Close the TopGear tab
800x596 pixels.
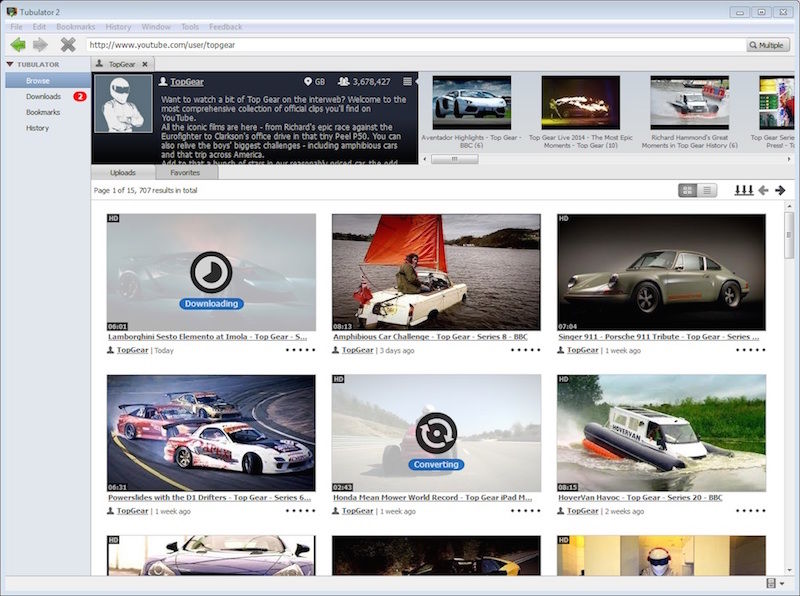pyautogui.click(x=145, y=64)
